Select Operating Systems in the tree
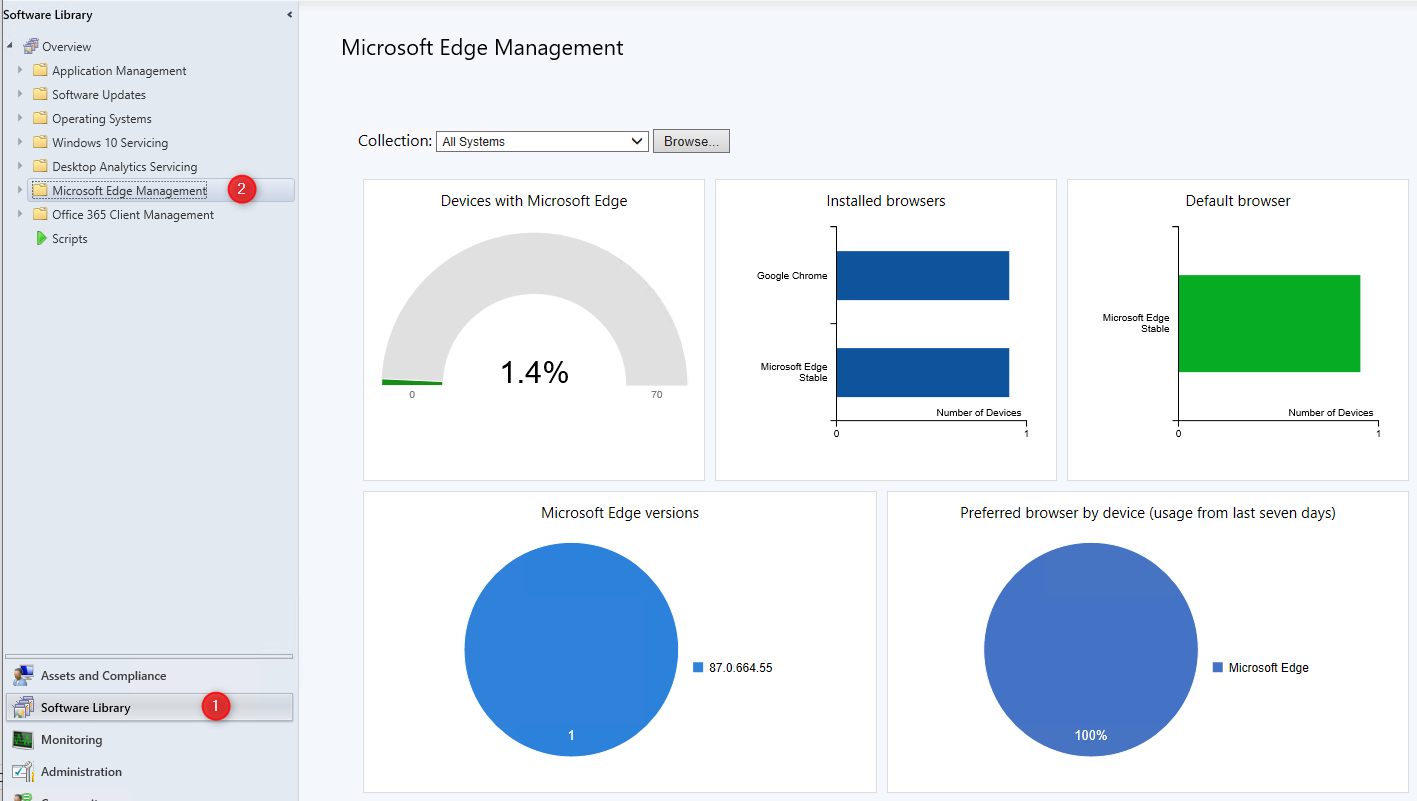Screen dimensions: 1417x801 [x=102, y=119]
